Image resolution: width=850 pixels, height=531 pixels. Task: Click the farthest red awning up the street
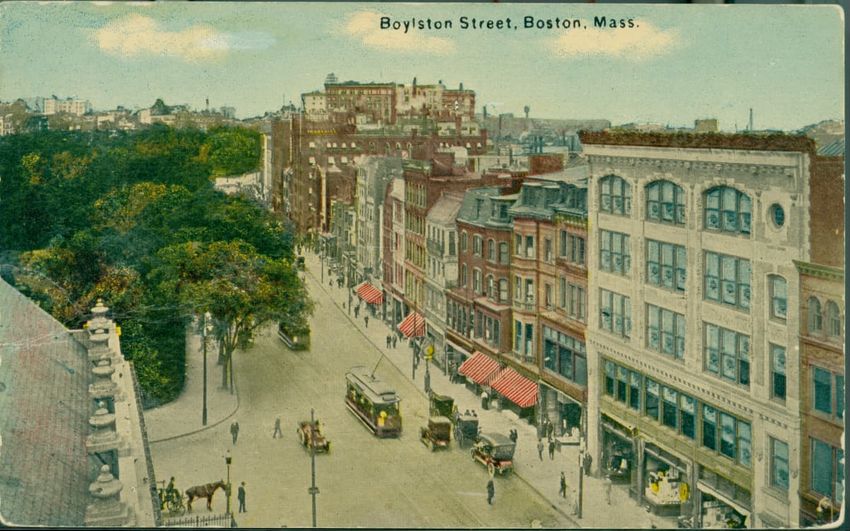pyautogui.click(x=369, y=293)
